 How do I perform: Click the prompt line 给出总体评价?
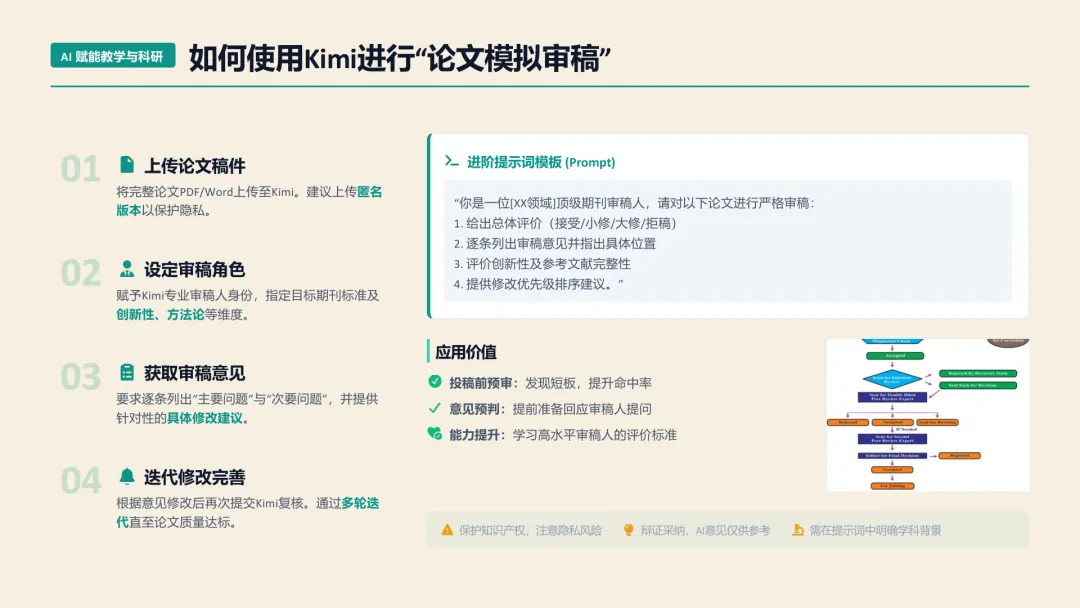[x=565, y=223]
